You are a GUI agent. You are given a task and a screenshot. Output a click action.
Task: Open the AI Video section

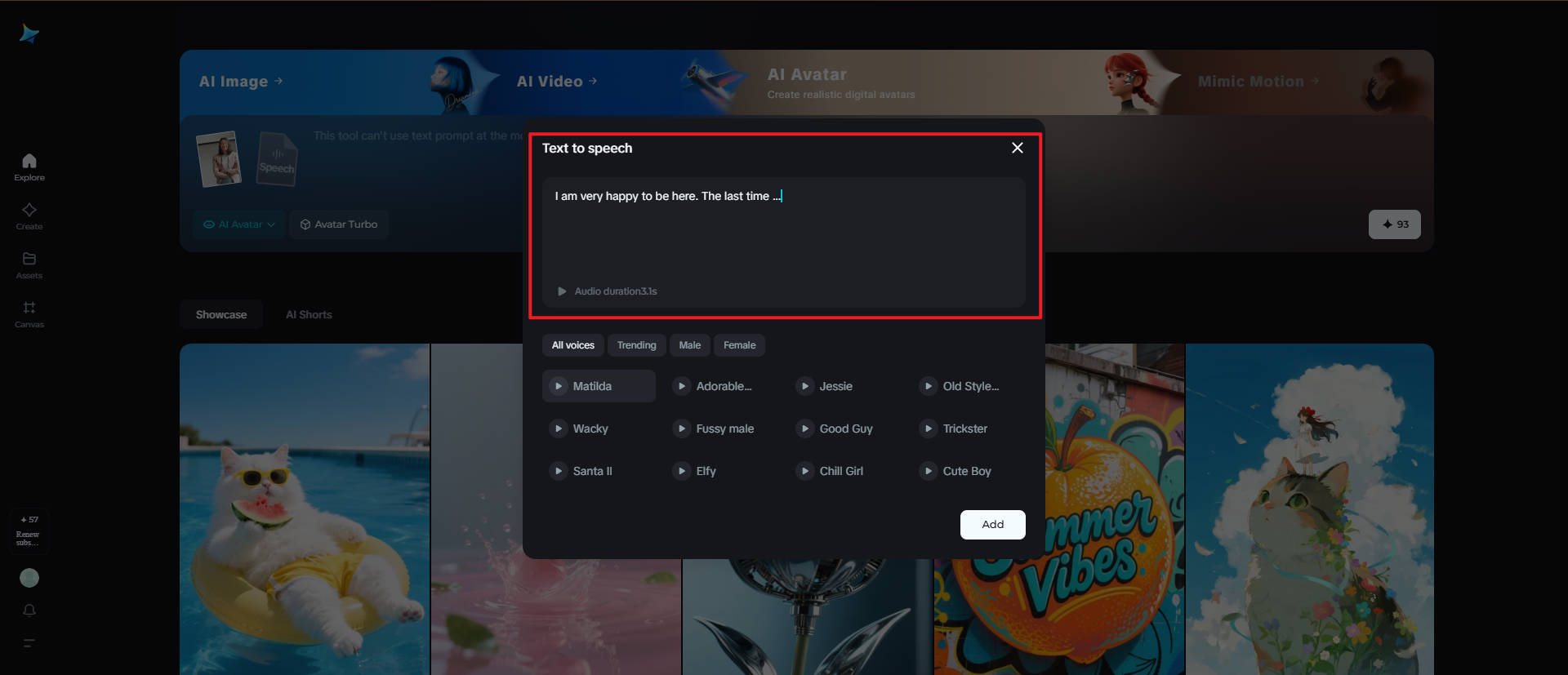[557, 82]
